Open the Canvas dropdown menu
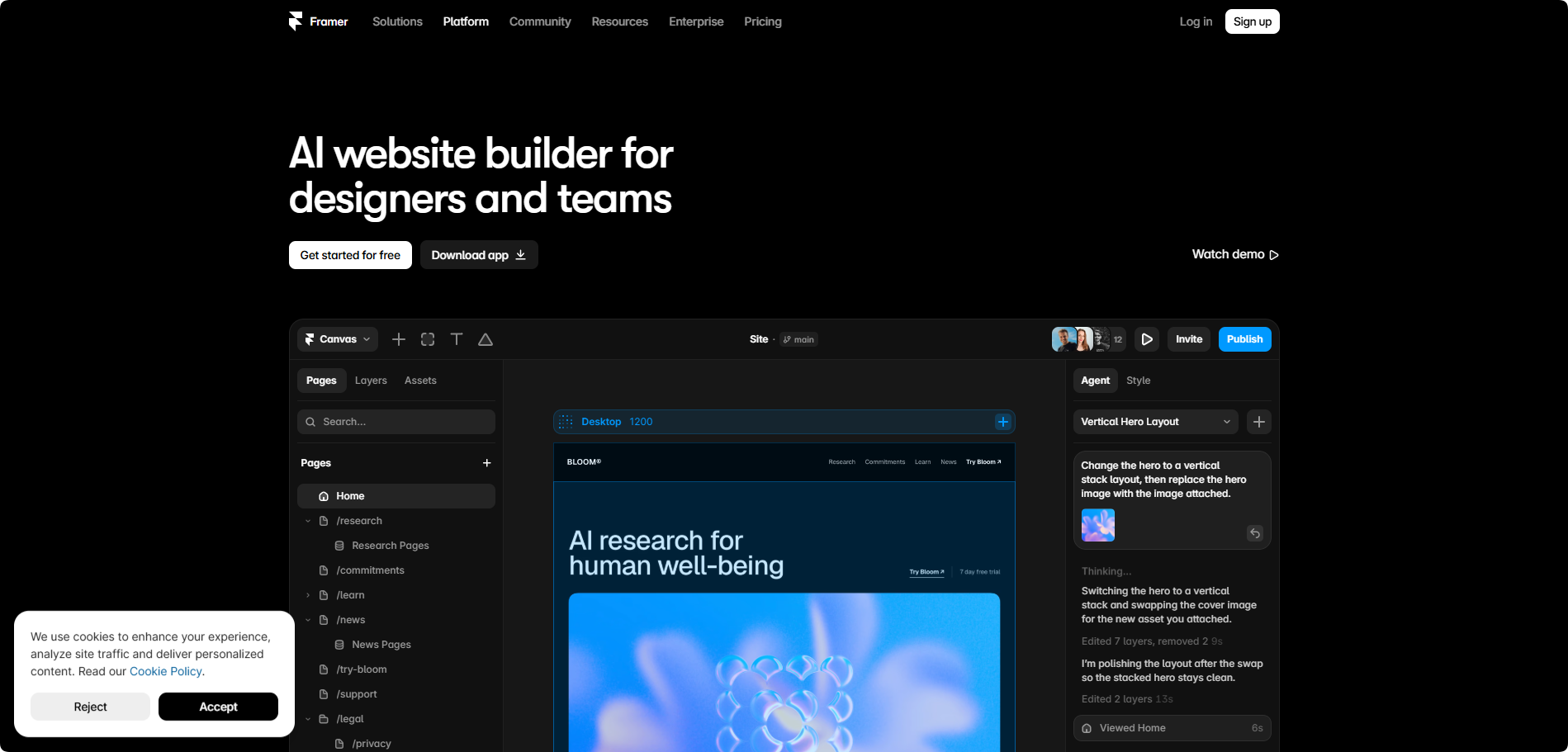 (x=338, y=339)
